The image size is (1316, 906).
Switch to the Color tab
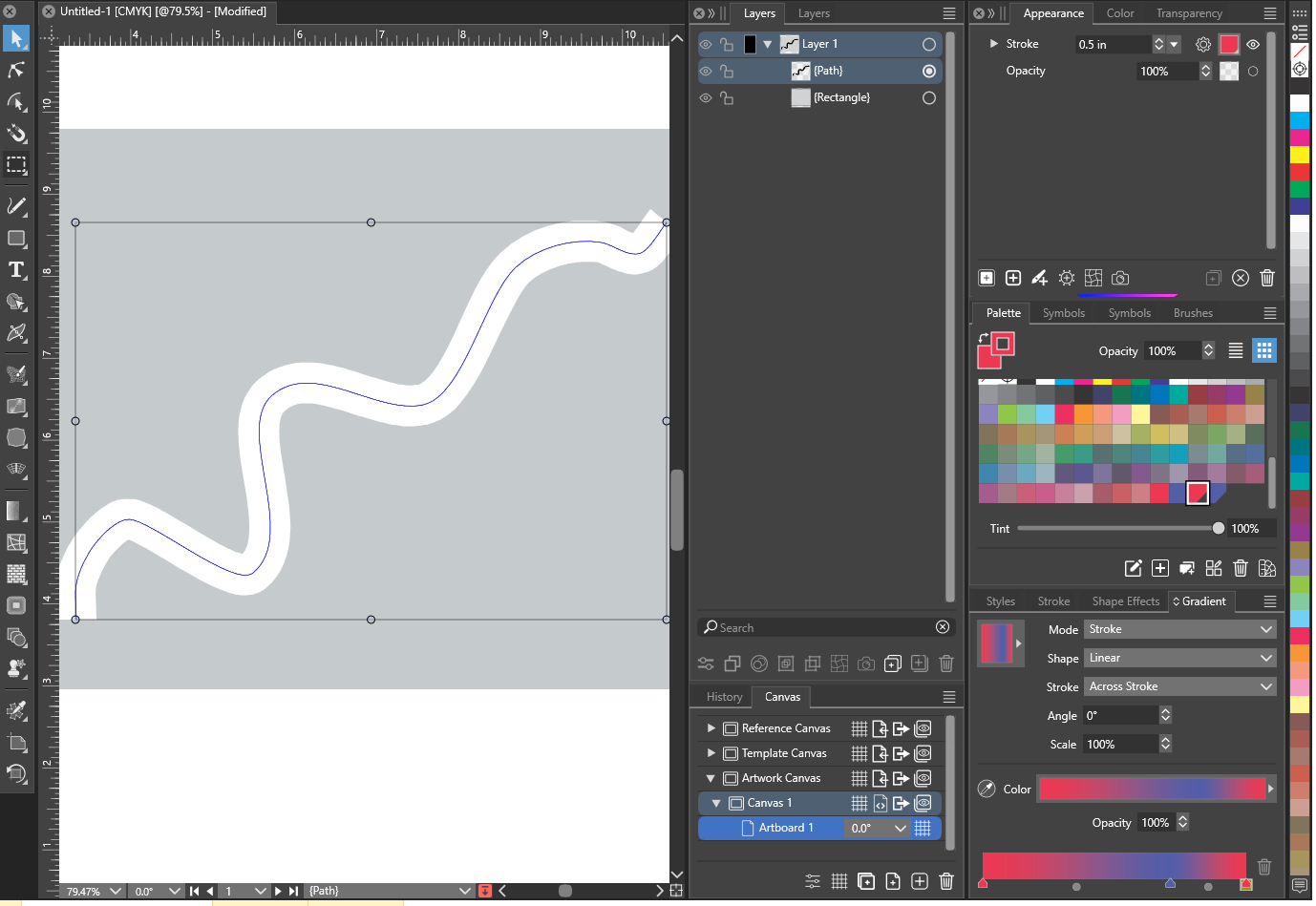pos(1119,13)
